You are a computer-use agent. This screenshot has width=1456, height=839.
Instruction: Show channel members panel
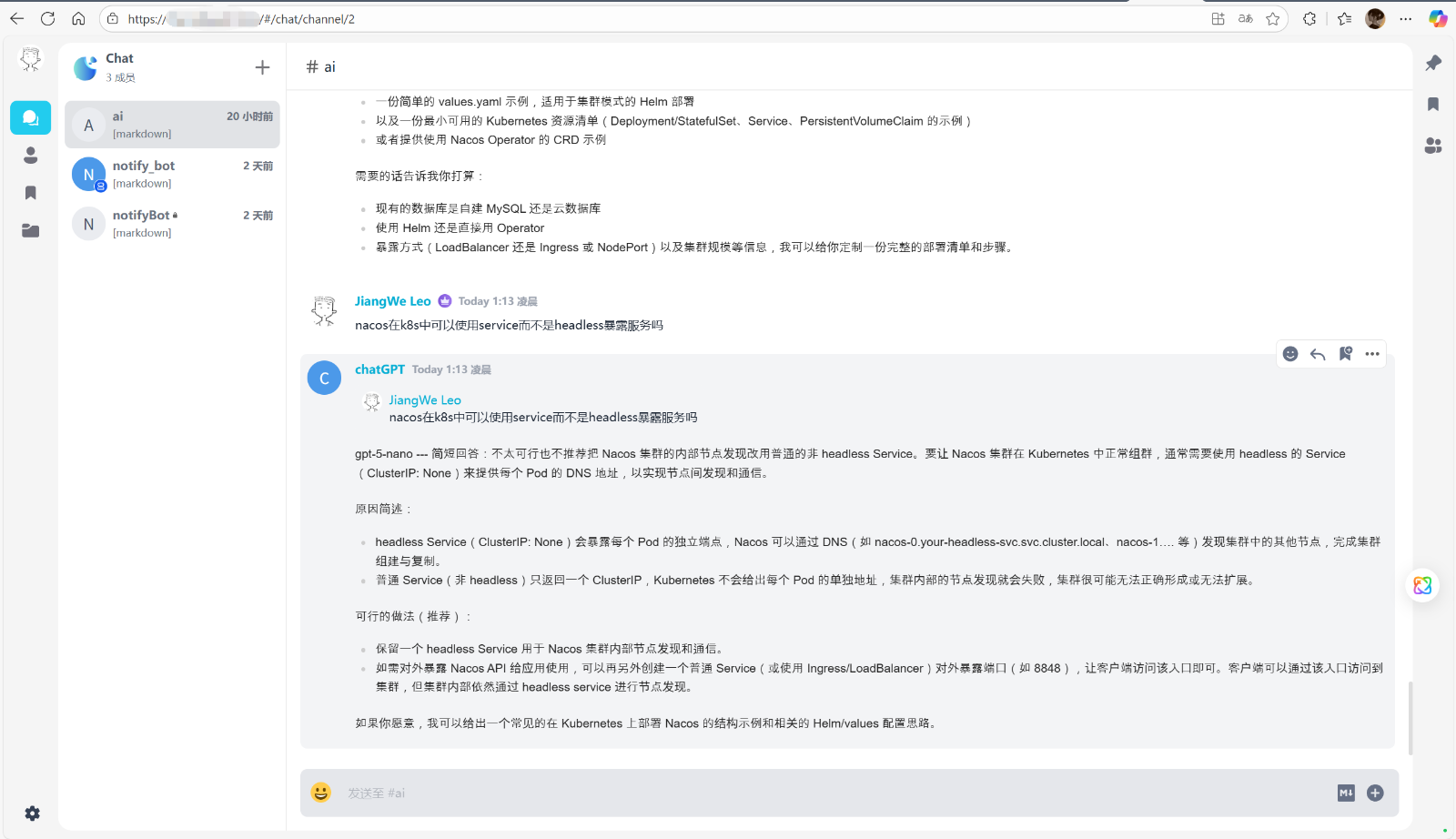(1433, 146)
